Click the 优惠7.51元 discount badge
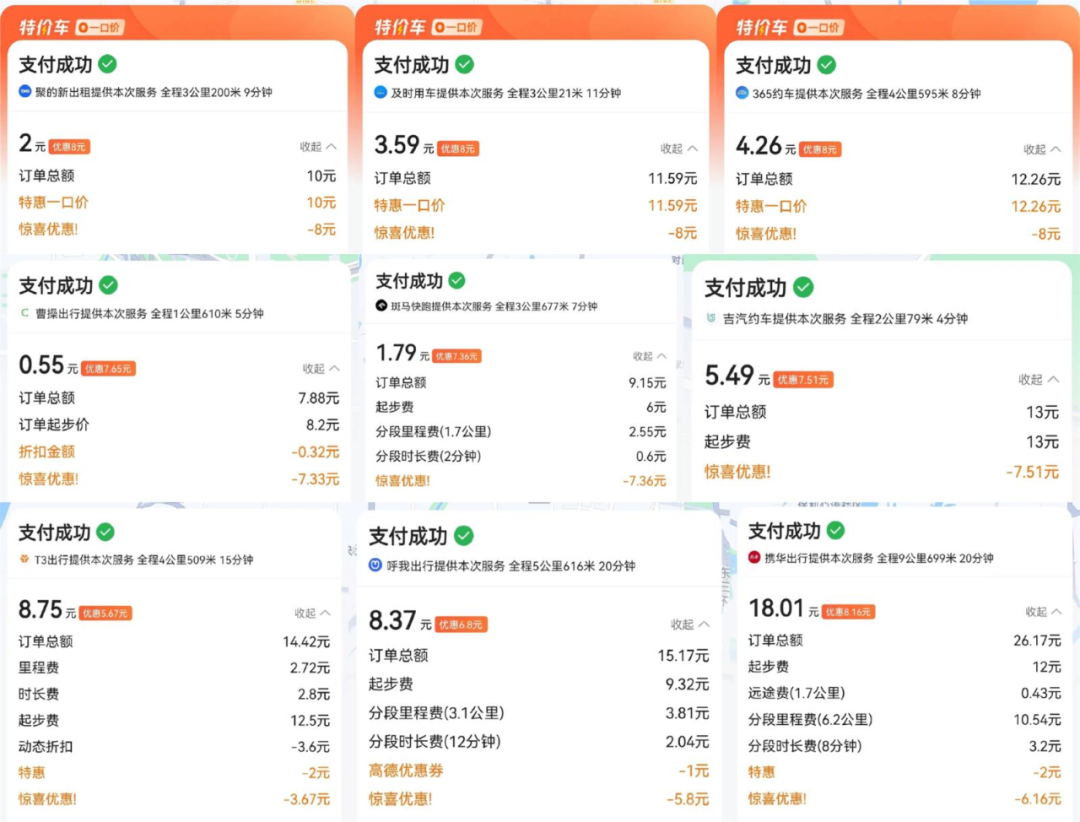Image resolution: width=1080 pixels, height=822 pixels. (x=804, y=380)
